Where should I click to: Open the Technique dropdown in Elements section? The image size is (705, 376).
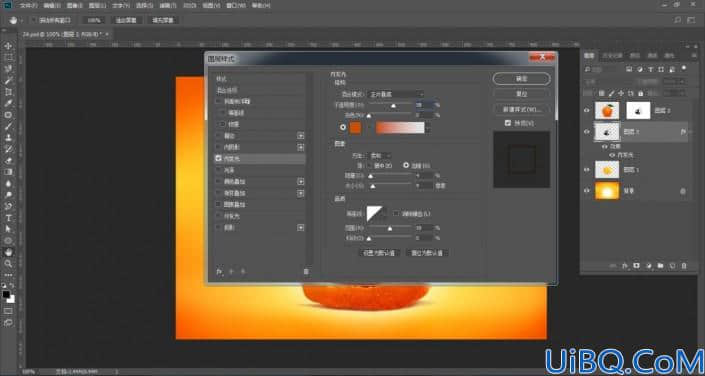pos(380,156)
